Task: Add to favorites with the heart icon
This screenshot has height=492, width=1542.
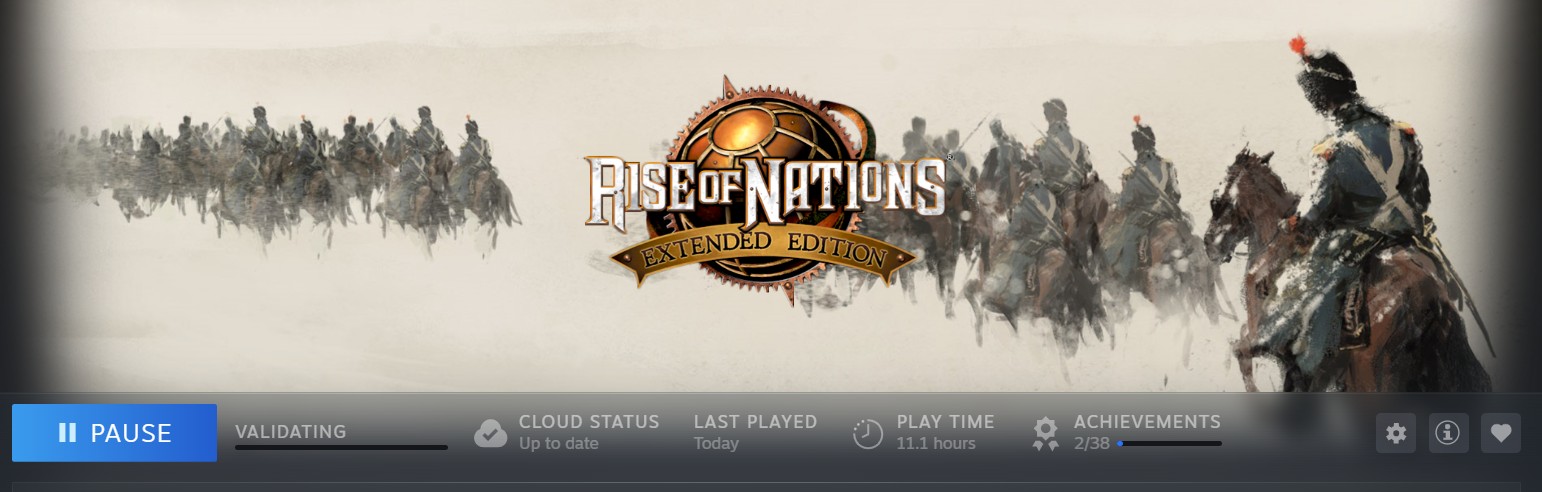Action: point(1501,433)
